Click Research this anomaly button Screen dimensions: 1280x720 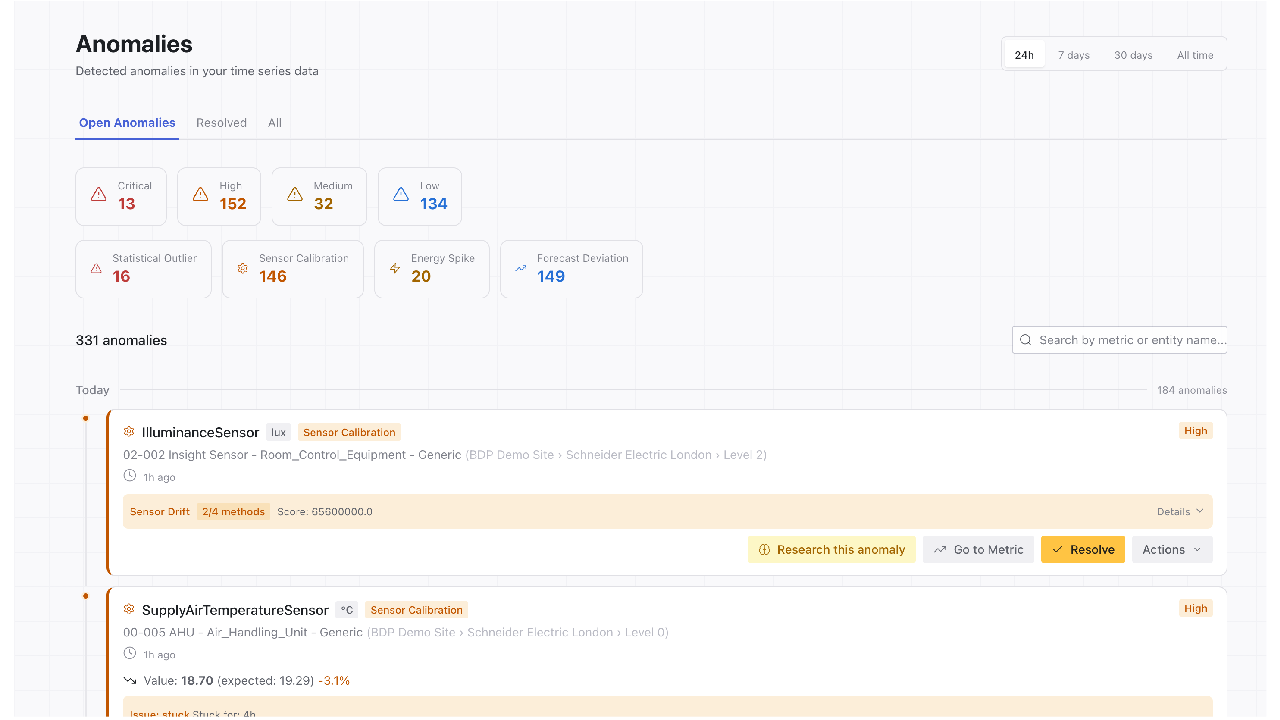coord(831,549)
